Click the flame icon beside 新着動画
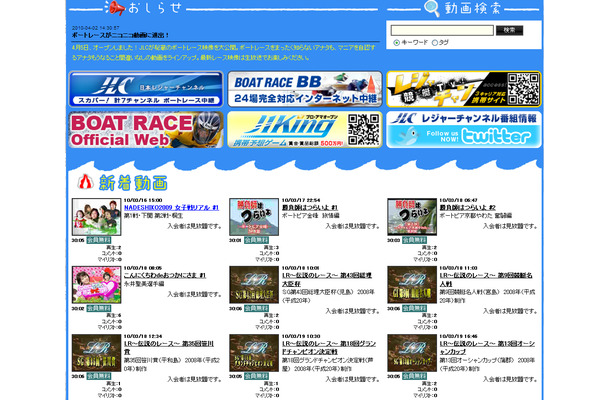The image size is (610, 400). [85, 181]
